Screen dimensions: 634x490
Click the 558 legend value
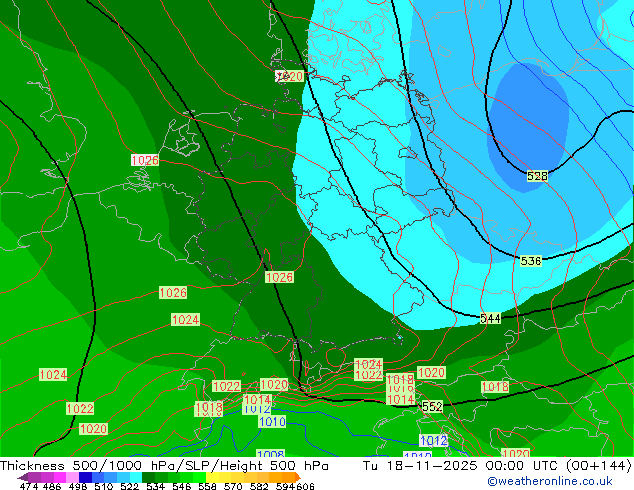(207, 486)
